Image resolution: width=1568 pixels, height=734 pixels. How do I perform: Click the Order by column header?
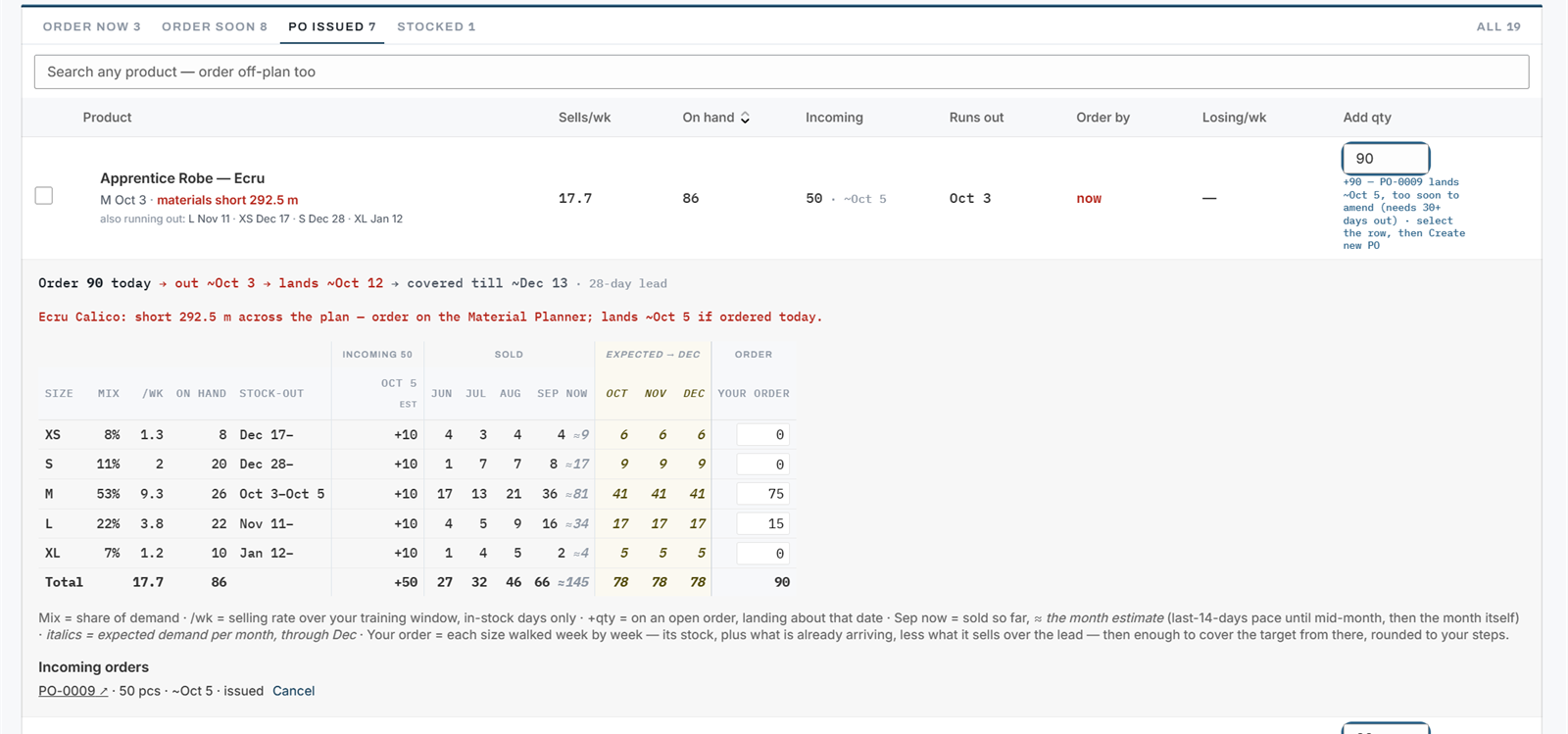(1102, 118)
